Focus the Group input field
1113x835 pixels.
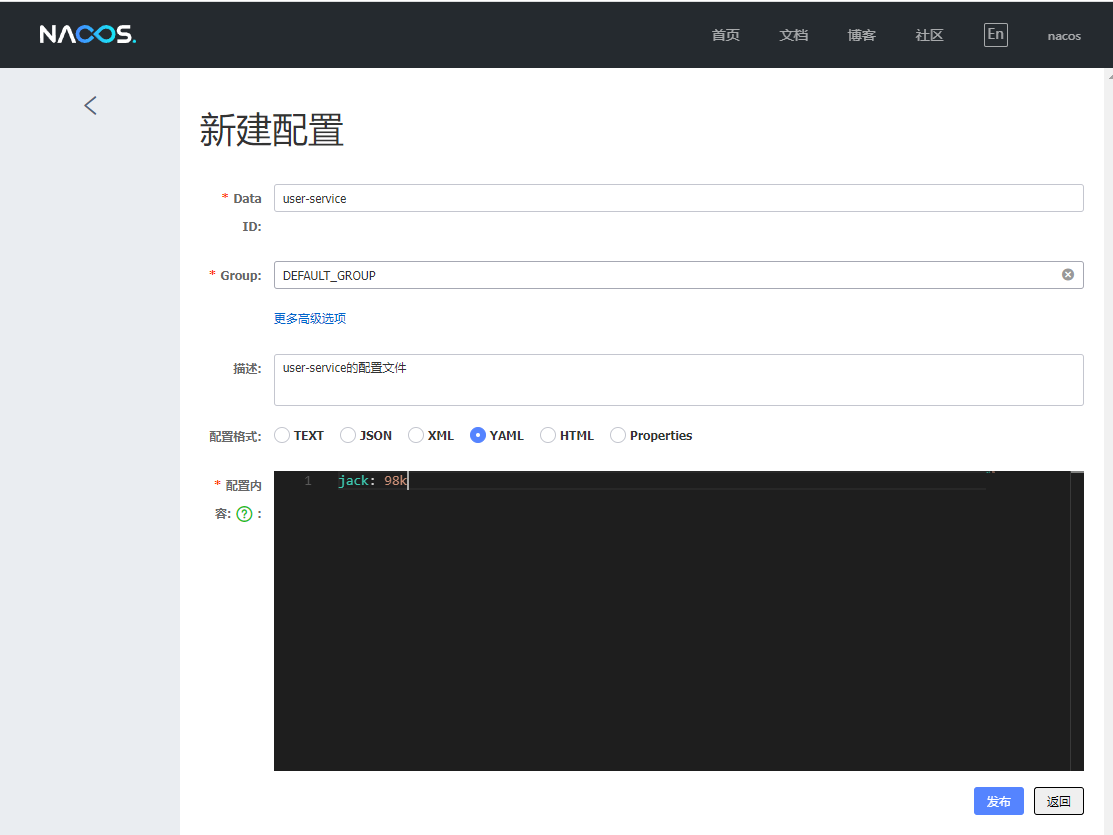point(679,275)
